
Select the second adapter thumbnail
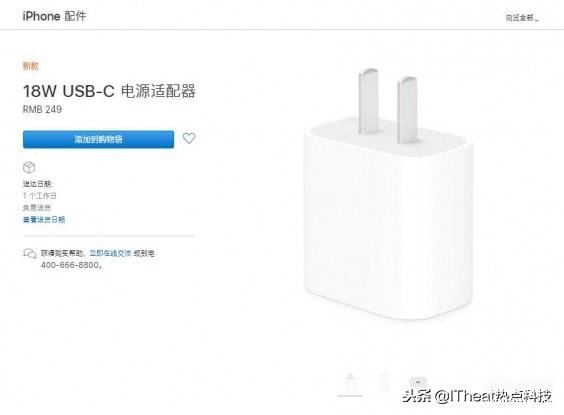384,383
